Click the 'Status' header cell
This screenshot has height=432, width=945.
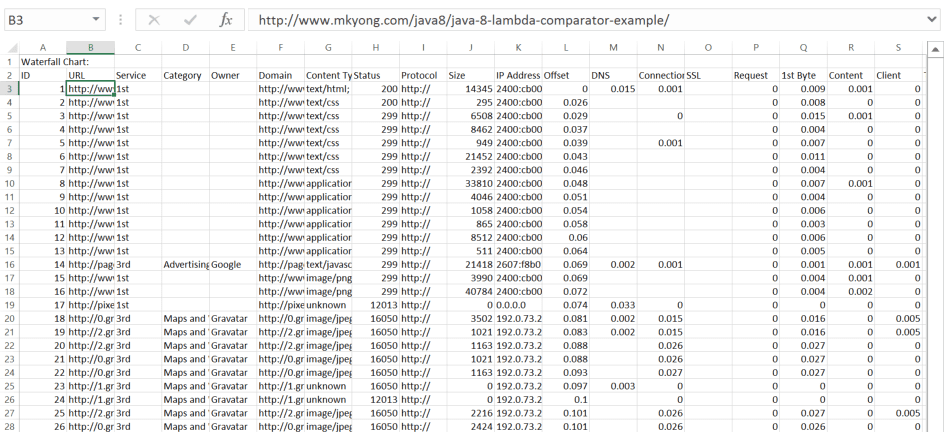(x=376, y=75)
